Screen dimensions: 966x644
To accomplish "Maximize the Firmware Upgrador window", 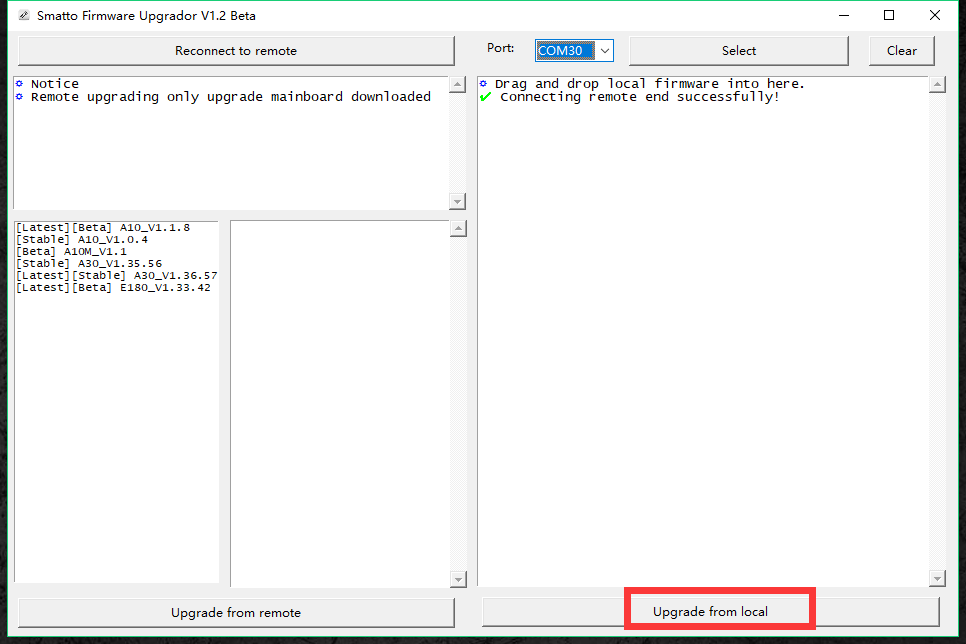I will [x=889, y=15].
